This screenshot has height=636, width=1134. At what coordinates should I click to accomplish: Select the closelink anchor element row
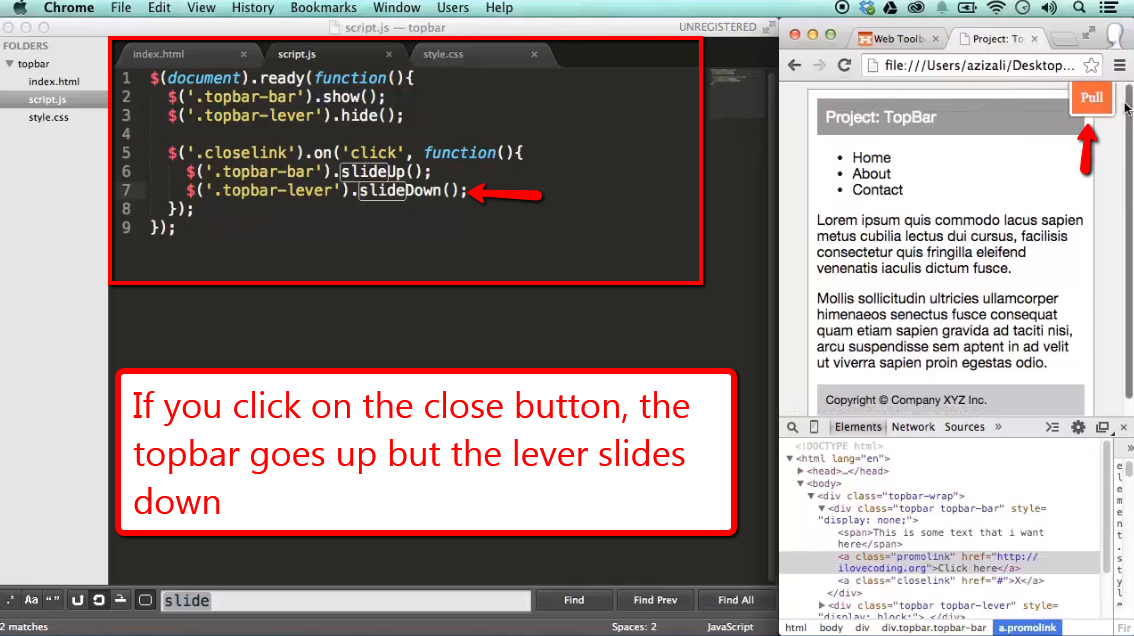click(x=940, y=580)
